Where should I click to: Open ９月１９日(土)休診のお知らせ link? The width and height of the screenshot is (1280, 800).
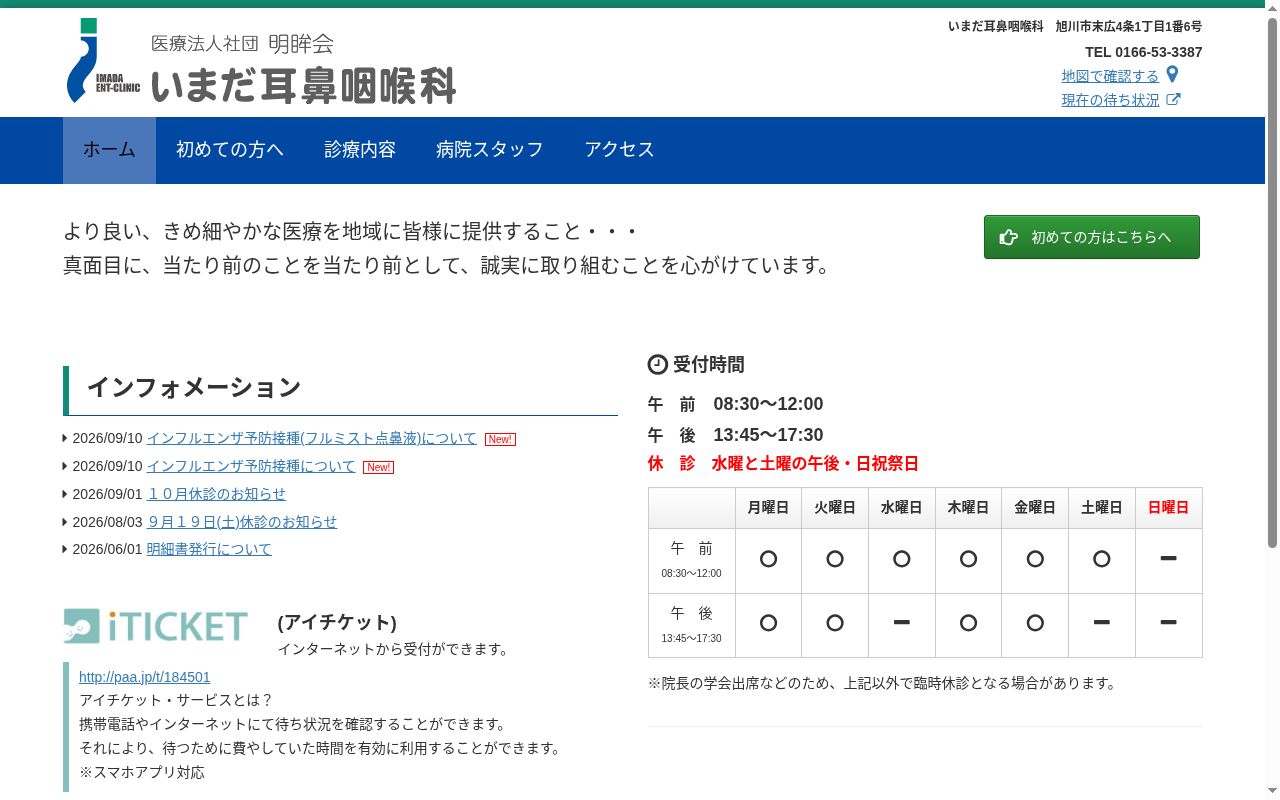click(242, 522)
